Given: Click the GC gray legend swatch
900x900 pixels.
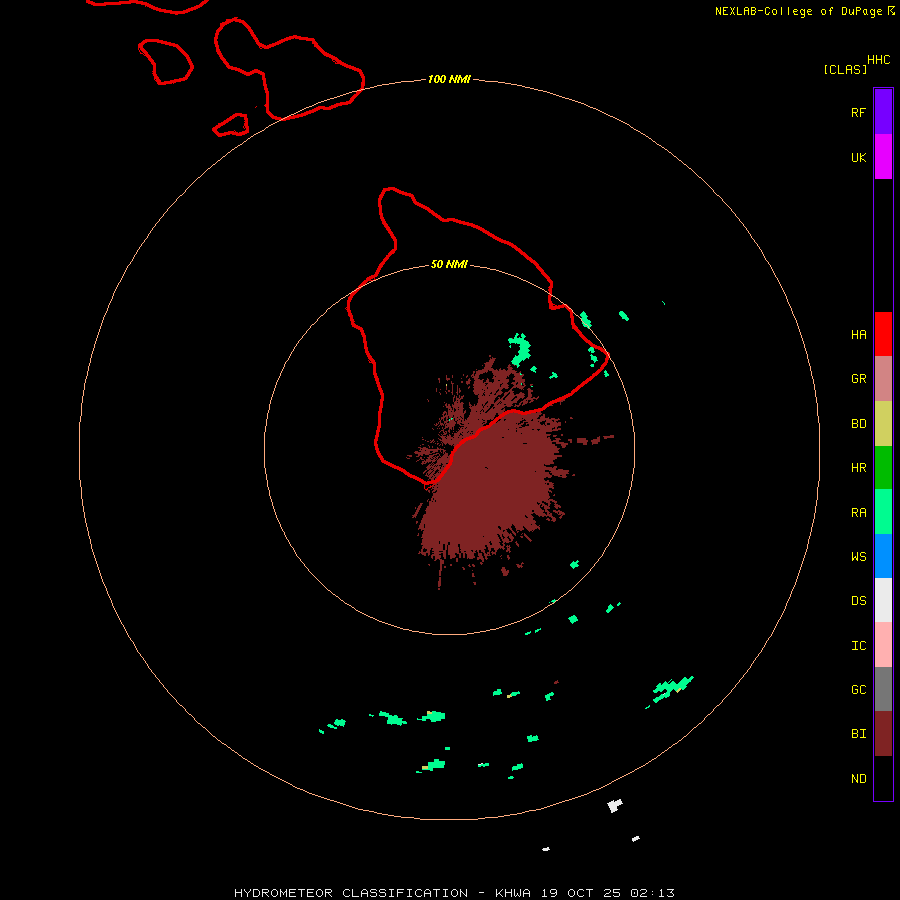Looking at the screenshot, I should pyautogui.click(x=883, y=689).
